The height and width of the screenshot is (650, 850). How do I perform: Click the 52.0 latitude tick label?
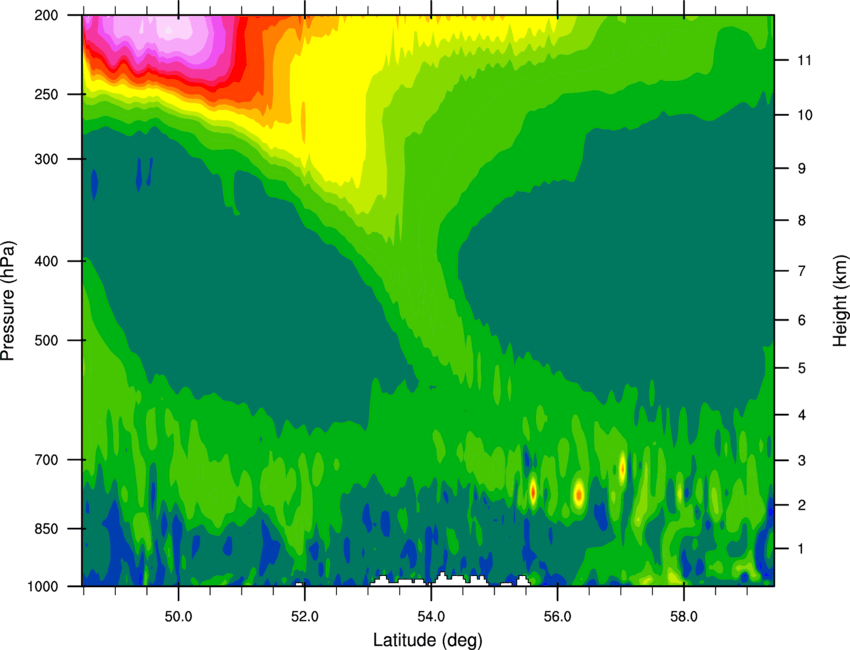click(305, 617)
